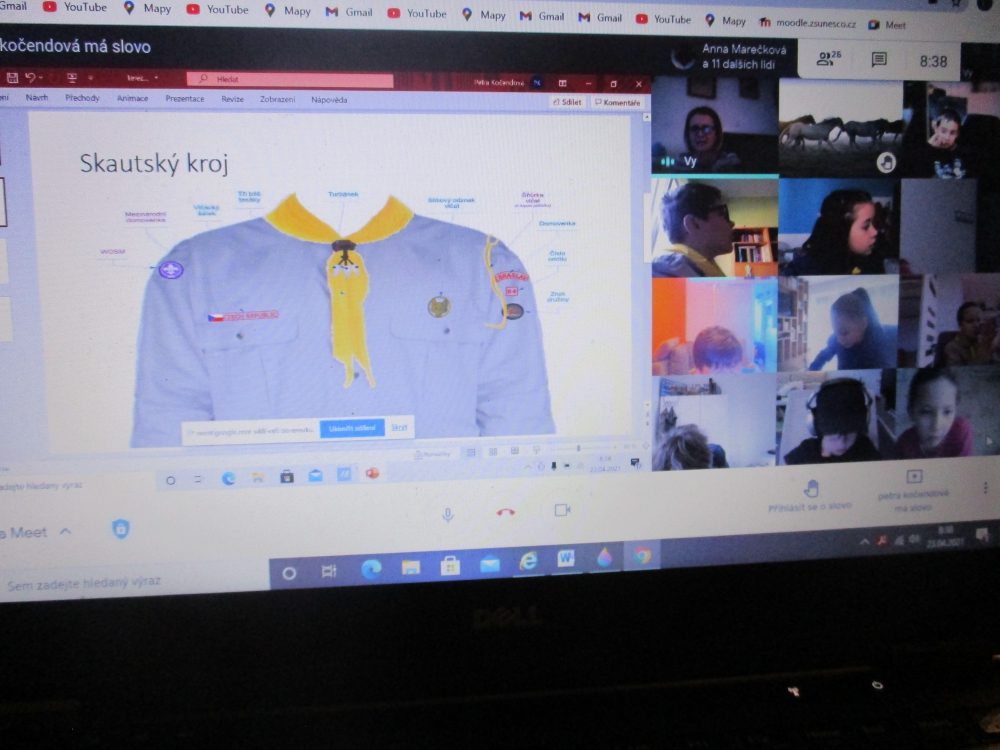Click the moodle.zsunesco.cz bookmark
Image resolution: width=1000 pixels, height=750 pixels.
(807, 23)
